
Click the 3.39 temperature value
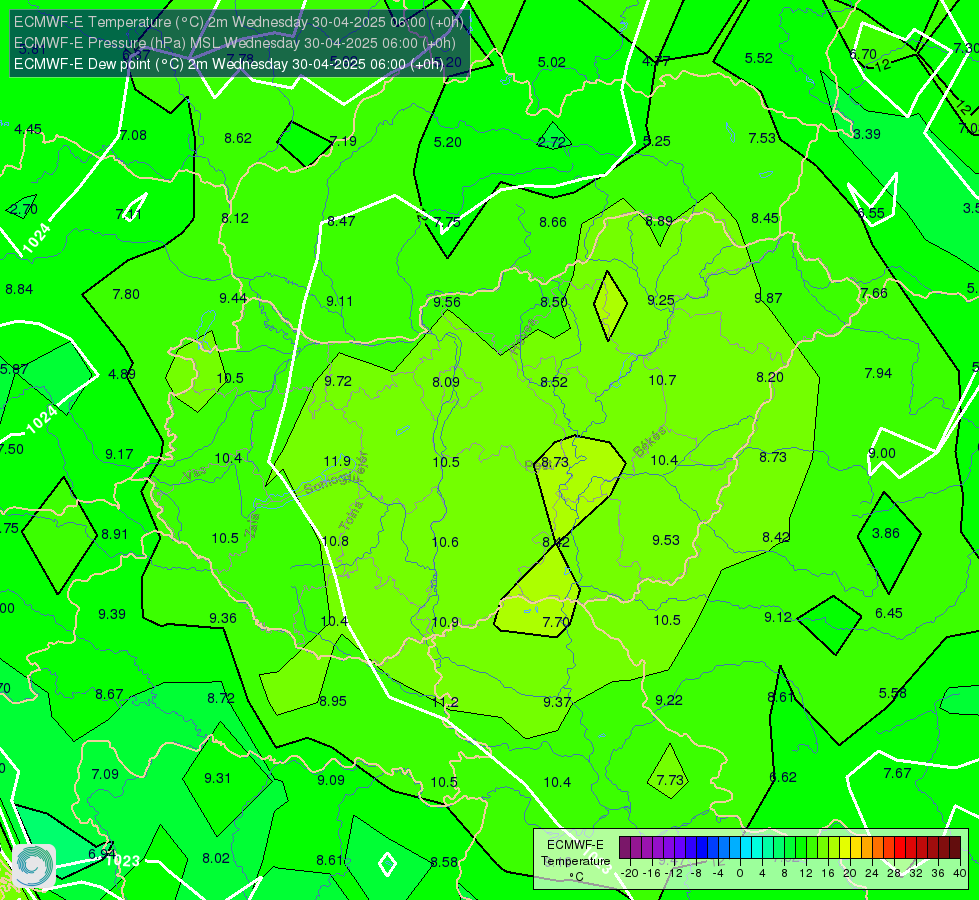tap(867, 134)
